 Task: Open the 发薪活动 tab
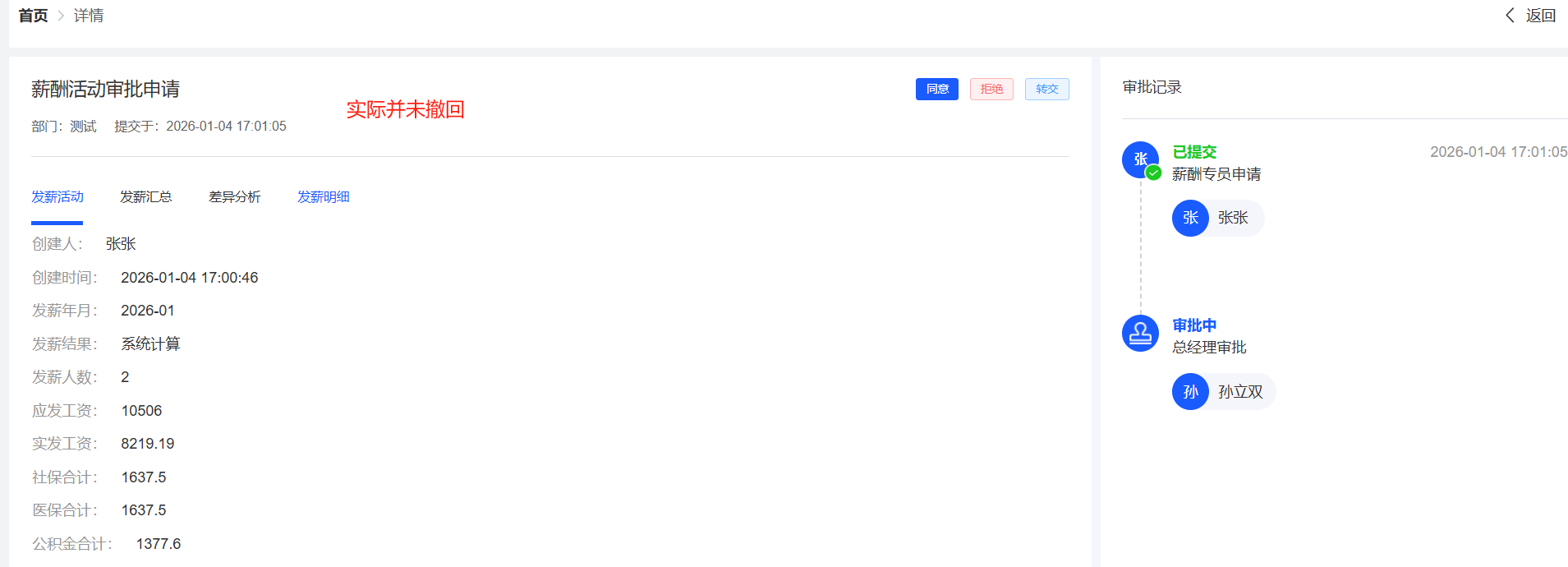point(57,197)
